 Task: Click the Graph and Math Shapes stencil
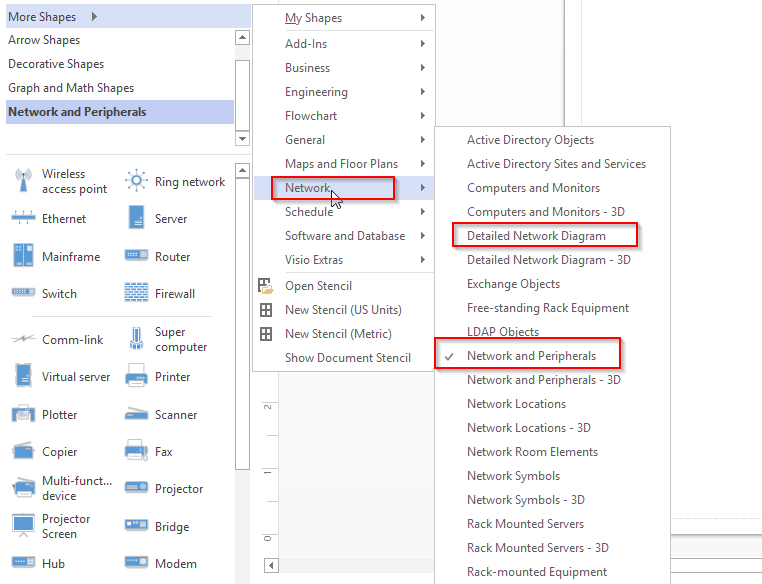[71, 88]
